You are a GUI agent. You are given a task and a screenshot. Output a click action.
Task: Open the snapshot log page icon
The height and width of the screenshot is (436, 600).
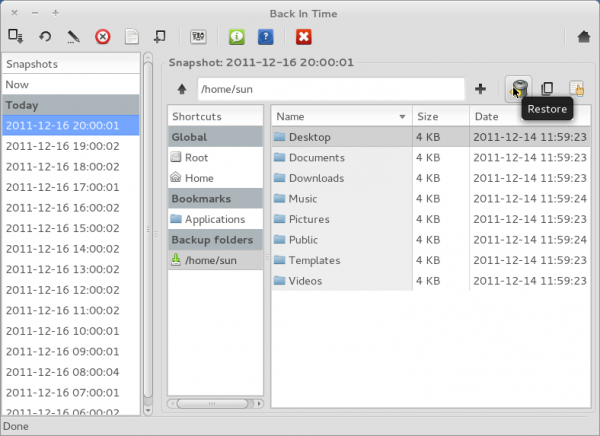tap(132, 37)
